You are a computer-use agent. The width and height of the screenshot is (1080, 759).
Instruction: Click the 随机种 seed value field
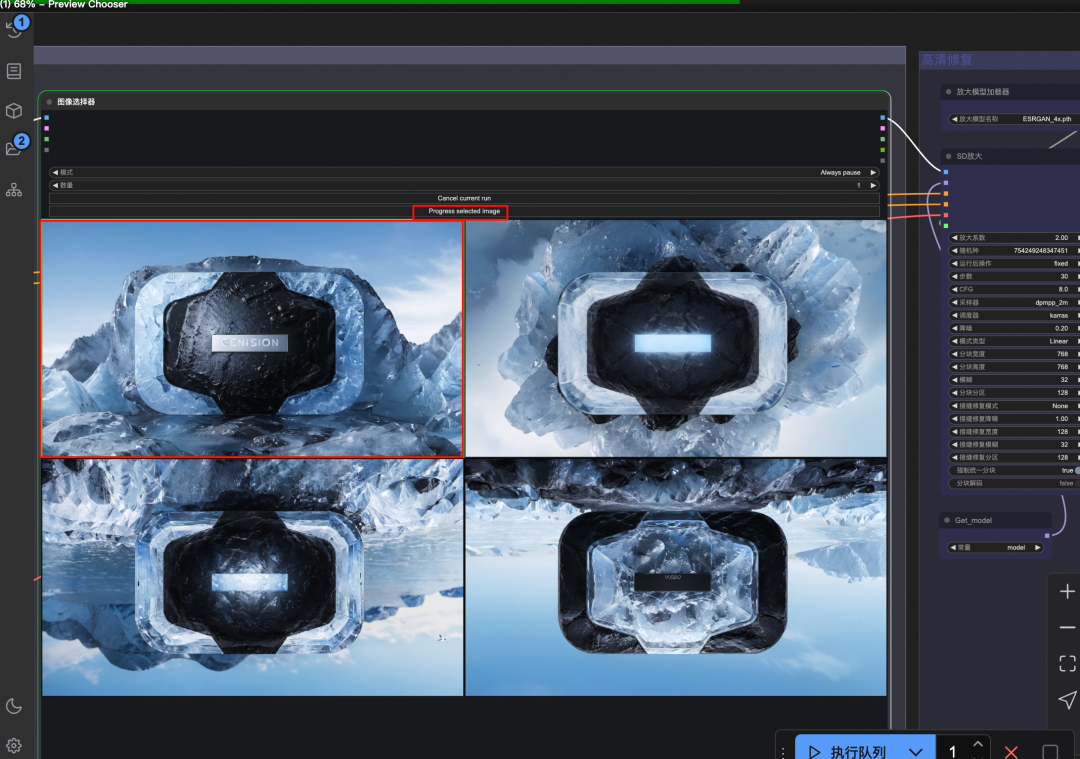point(1014,251)
